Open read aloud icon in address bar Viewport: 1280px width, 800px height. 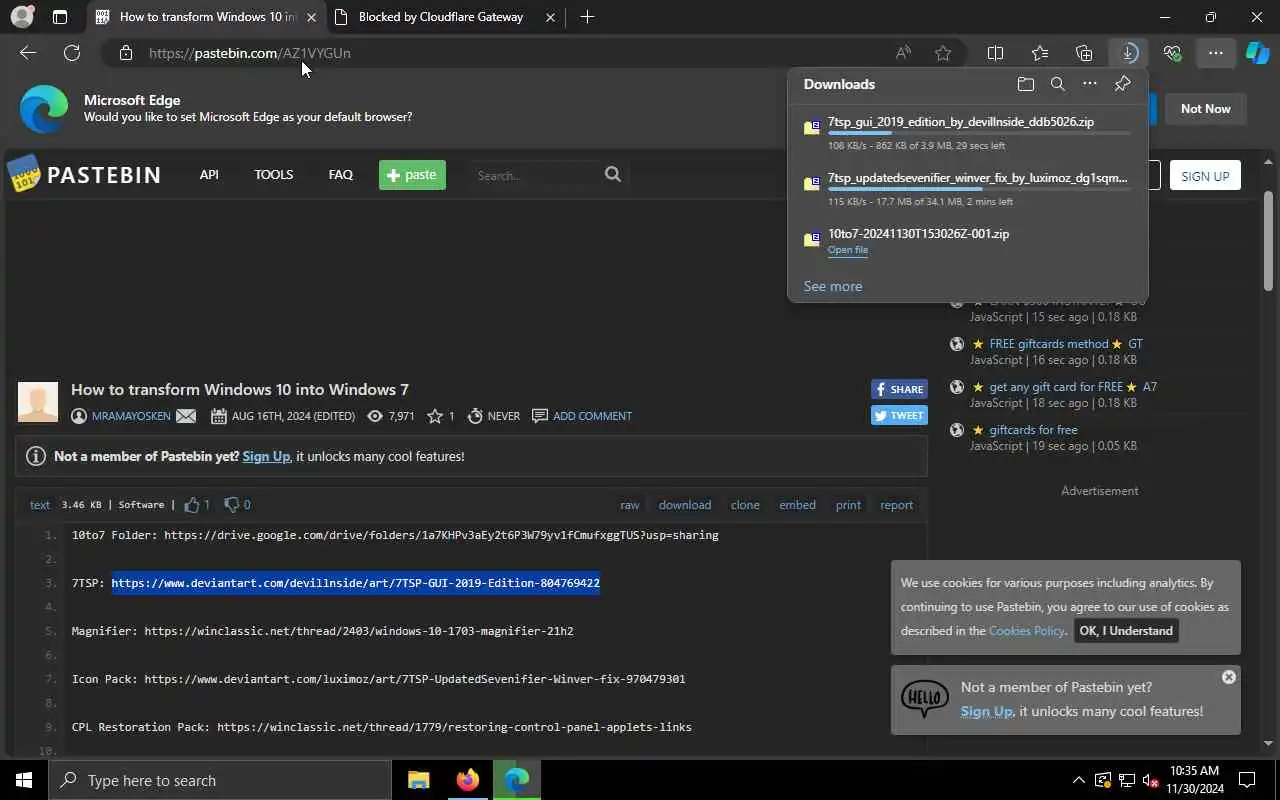coord(903,53)
